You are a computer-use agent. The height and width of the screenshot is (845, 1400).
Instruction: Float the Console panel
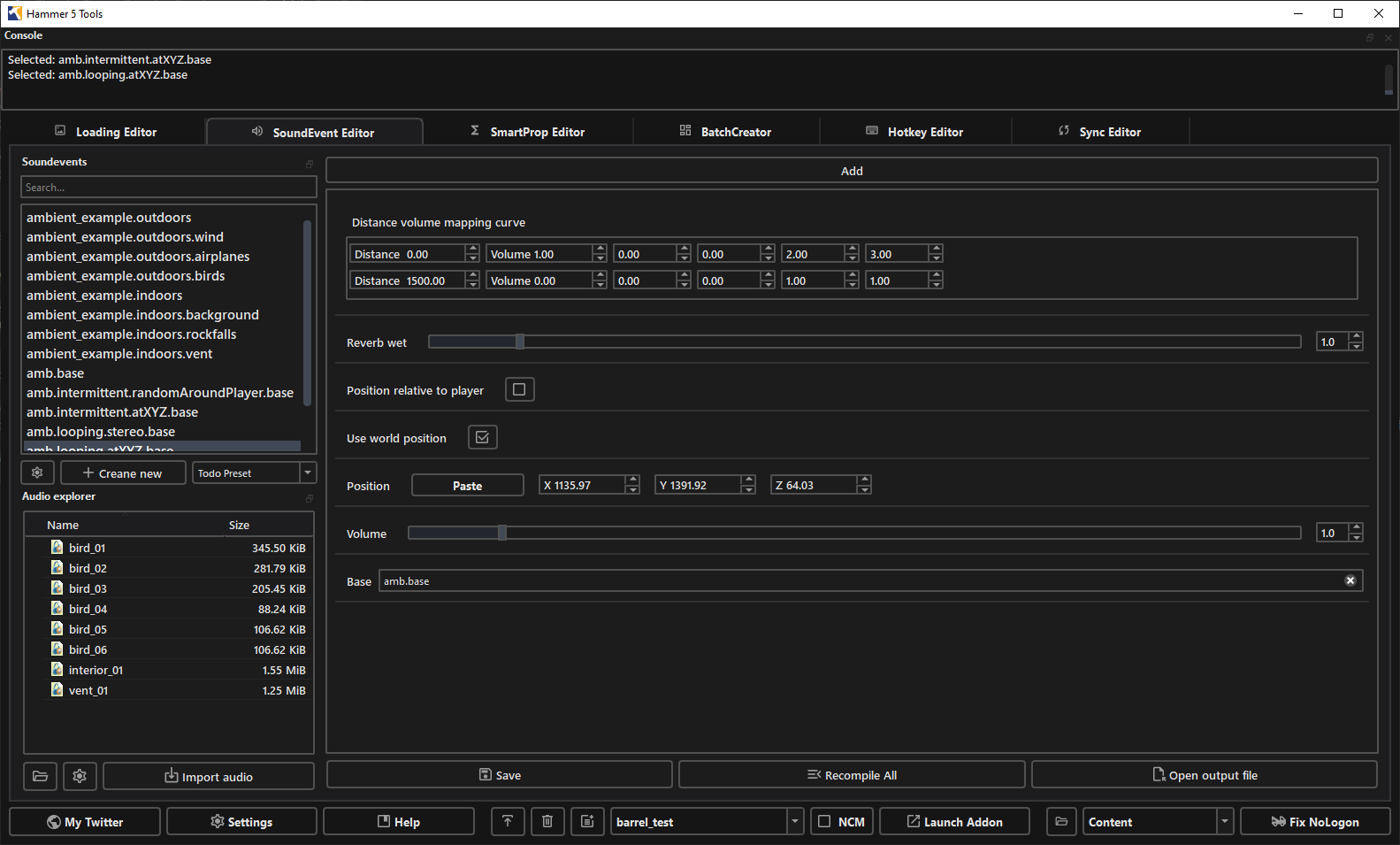pos(1370,37)
